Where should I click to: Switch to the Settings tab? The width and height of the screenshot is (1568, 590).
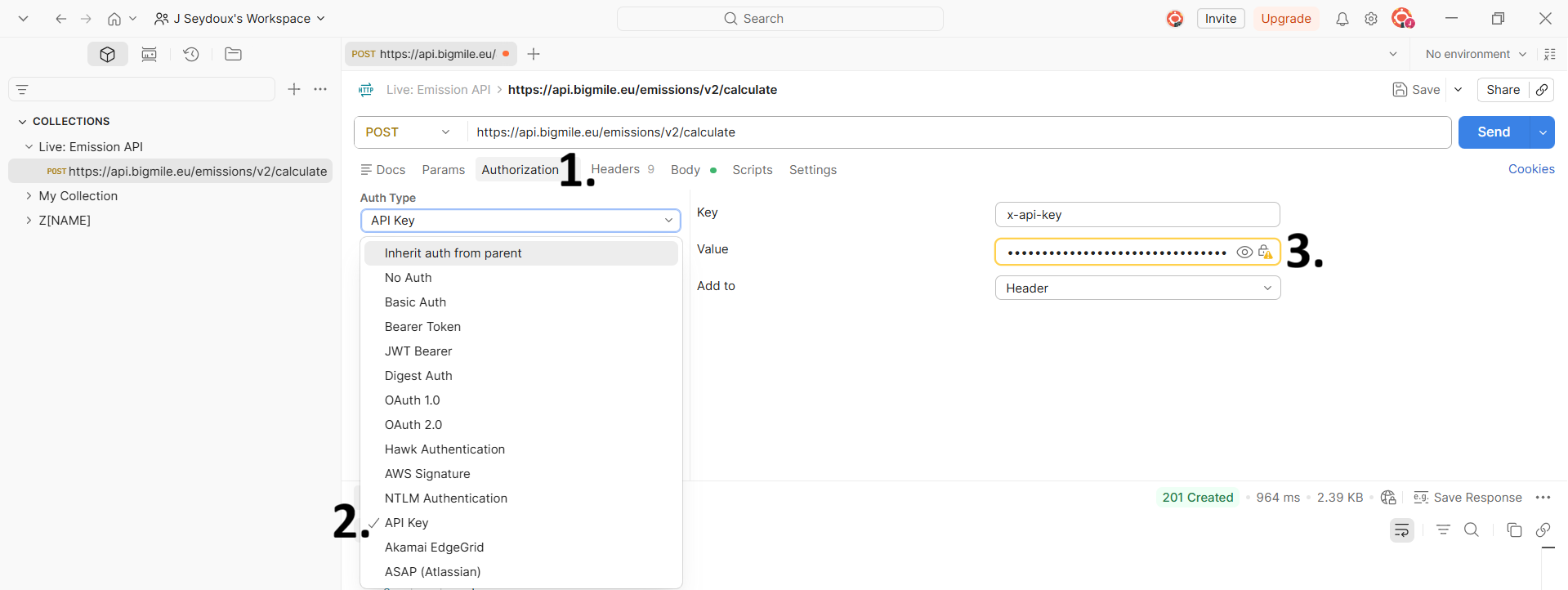click(813, 170)
